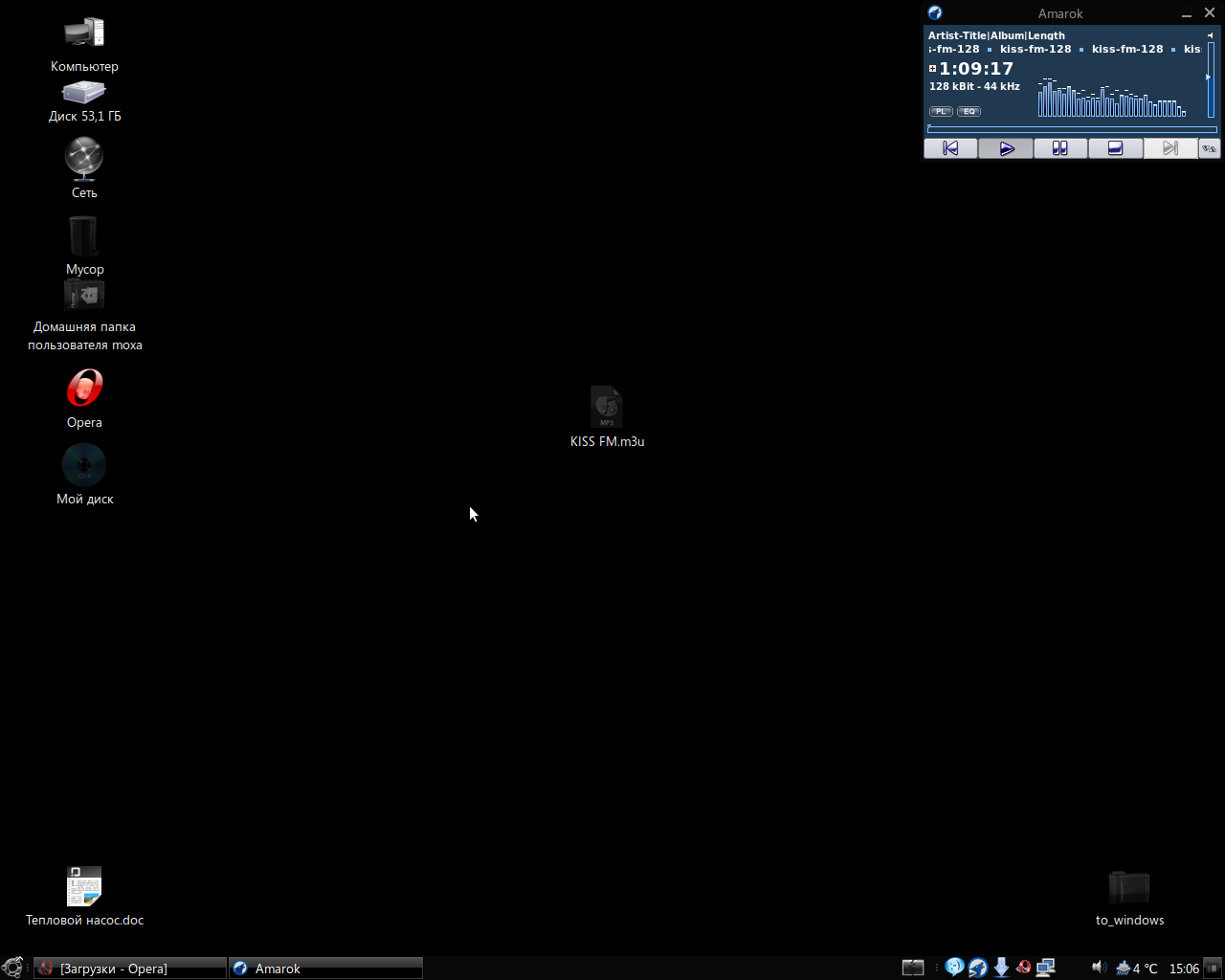Launch Opera from the desktop icon
Viewport: 1225px width, 980px height.
click(84, 398)
